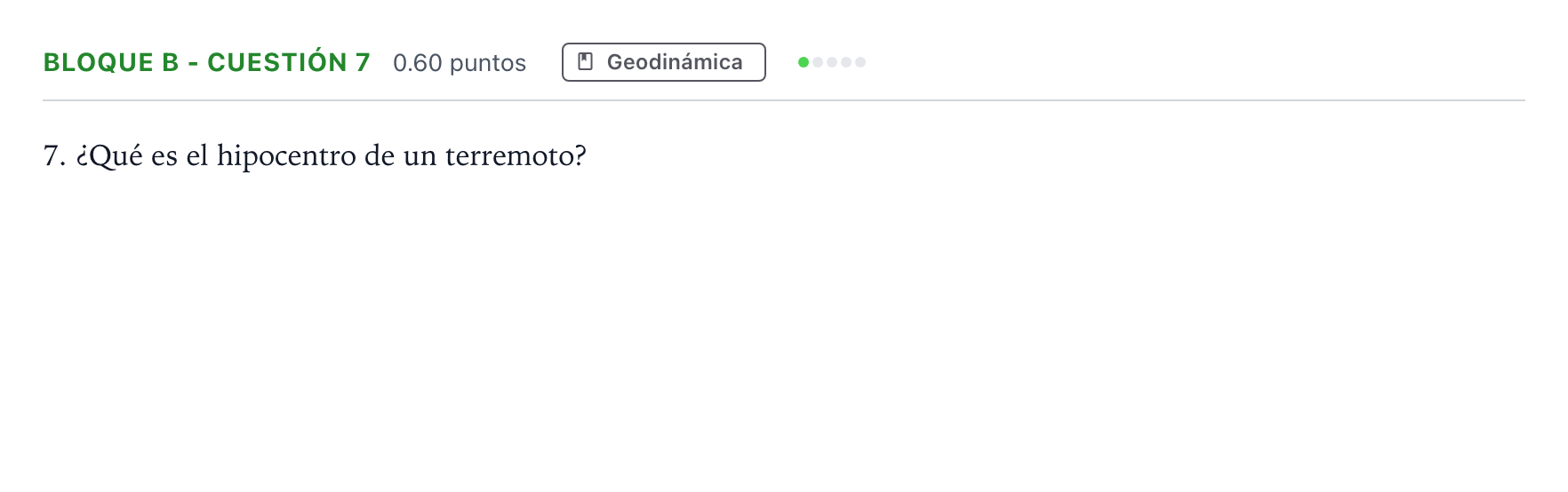The image size is (1568, 492).
Task: Click the Geodinámica label text
Action: pyautogui.click(x=675, y=62)
